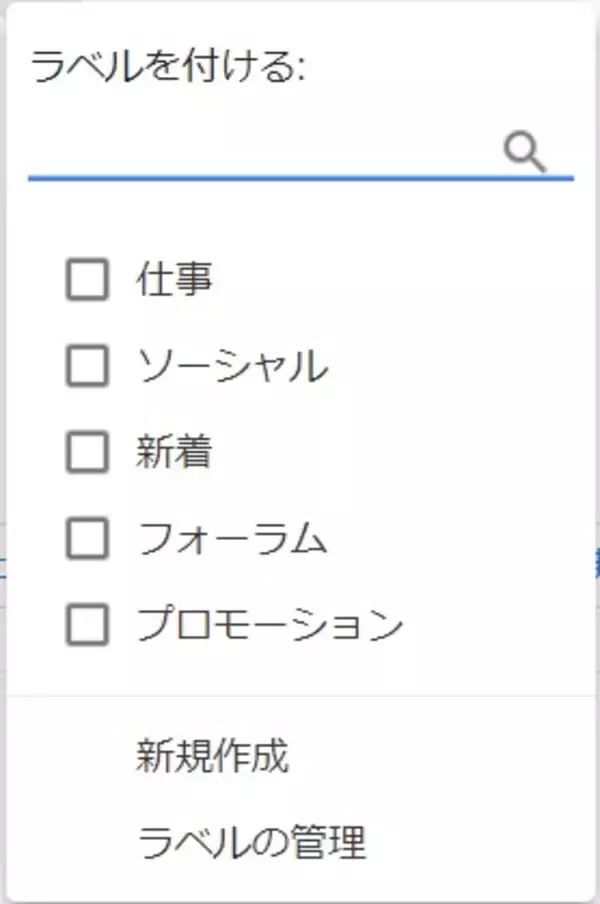Click the magnifying glass search icon
The width and height of the screenshot is (600, 904).
(x=524, y=152)
